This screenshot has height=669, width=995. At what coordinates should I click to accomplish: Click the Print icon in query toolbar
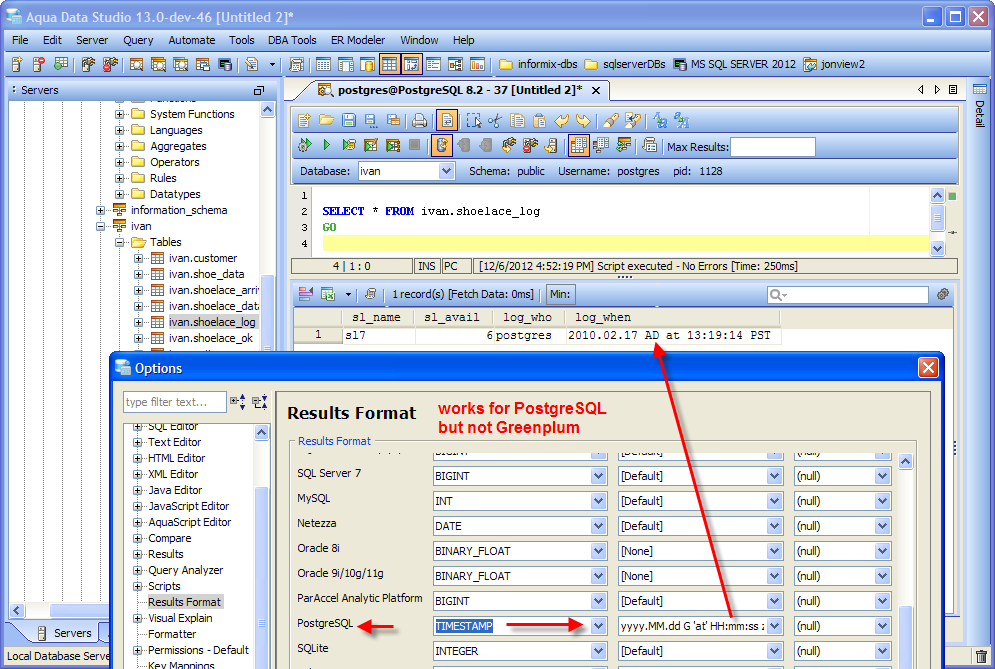click(419, 120)
